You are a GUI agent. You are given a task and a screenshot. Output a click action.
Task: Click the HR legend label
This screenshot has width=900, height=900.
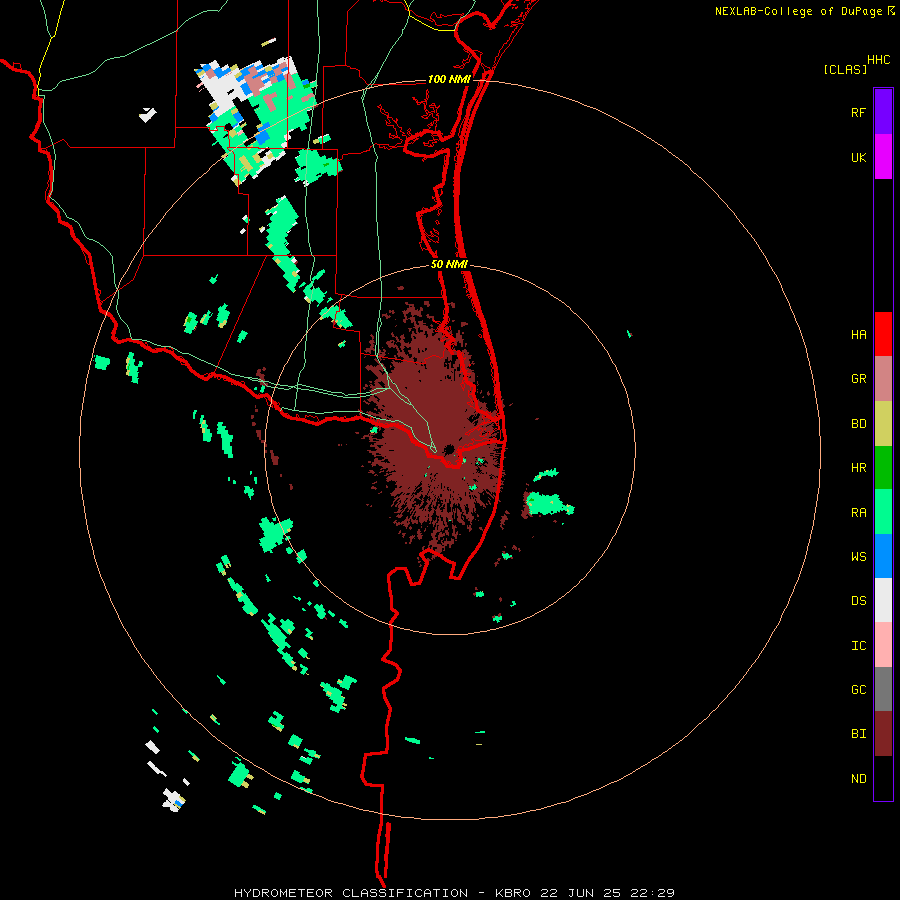(x=858, y=468)
